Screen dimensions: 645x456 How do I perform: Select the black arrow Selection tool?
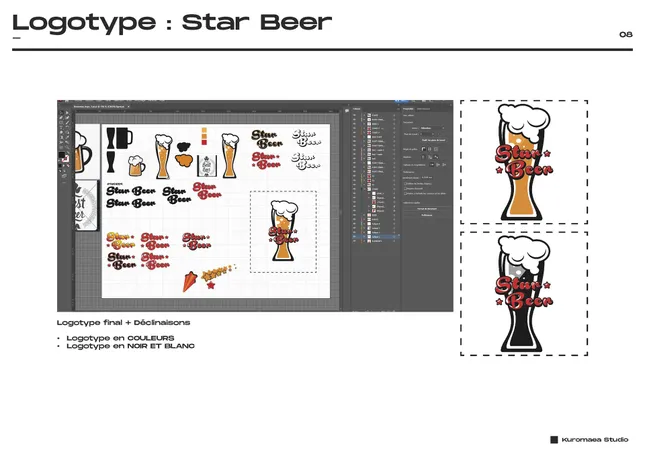(x=61, y=111)
